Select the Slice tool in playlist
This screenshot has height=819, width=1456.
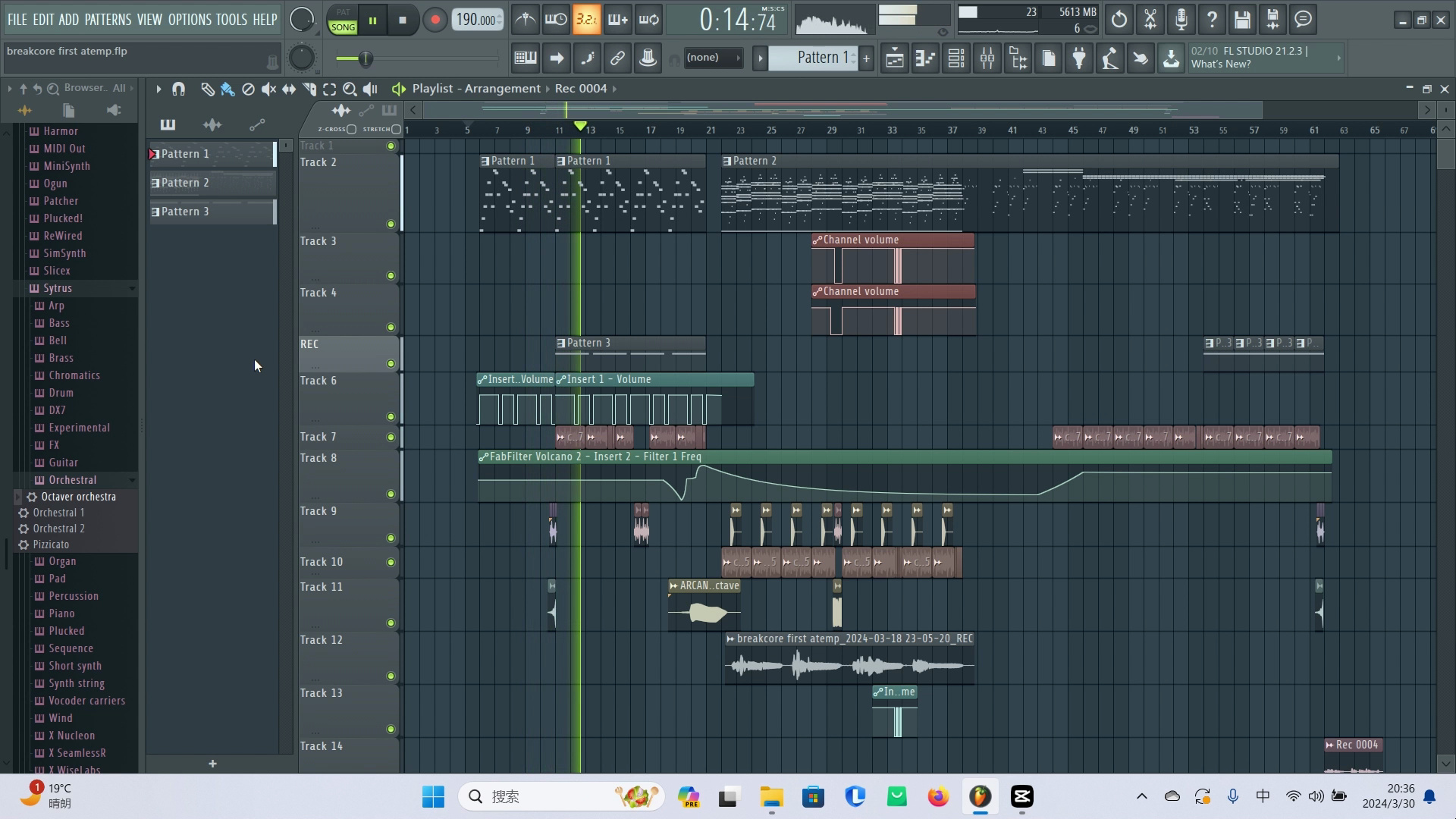[309, 89]
